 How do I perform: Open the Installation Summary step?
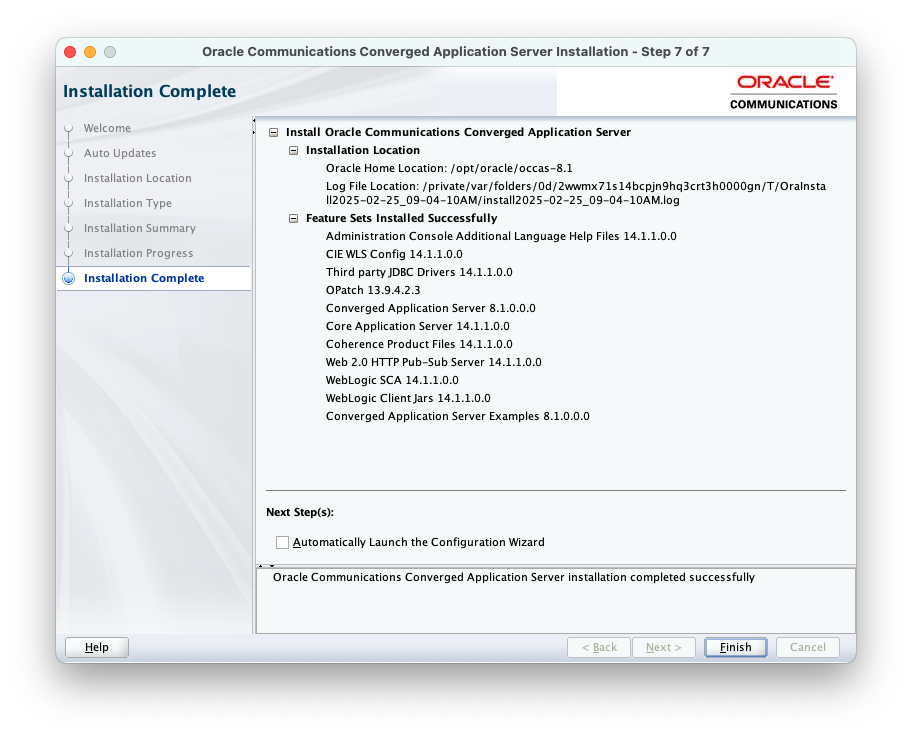click(x=140, y=228)
